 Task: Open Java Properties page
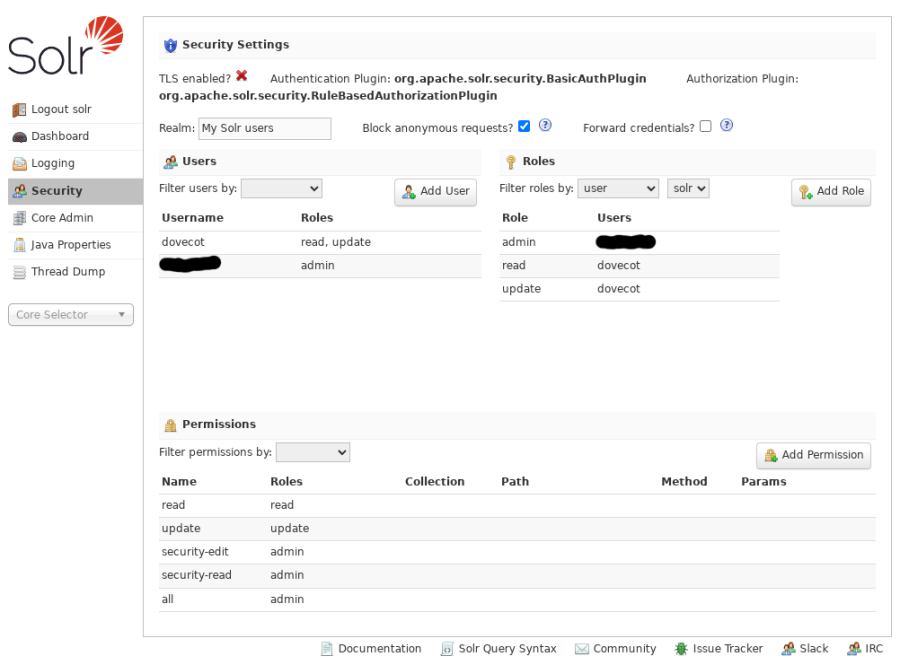pyautogui.click(x=75, y=245)
